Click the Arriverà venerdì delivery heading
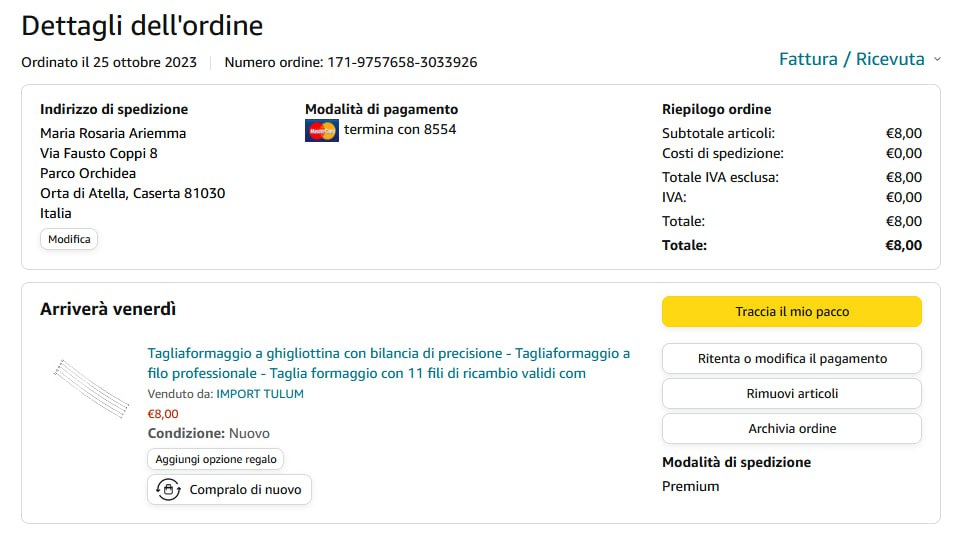977x538 pixels. tap(108, 309)
